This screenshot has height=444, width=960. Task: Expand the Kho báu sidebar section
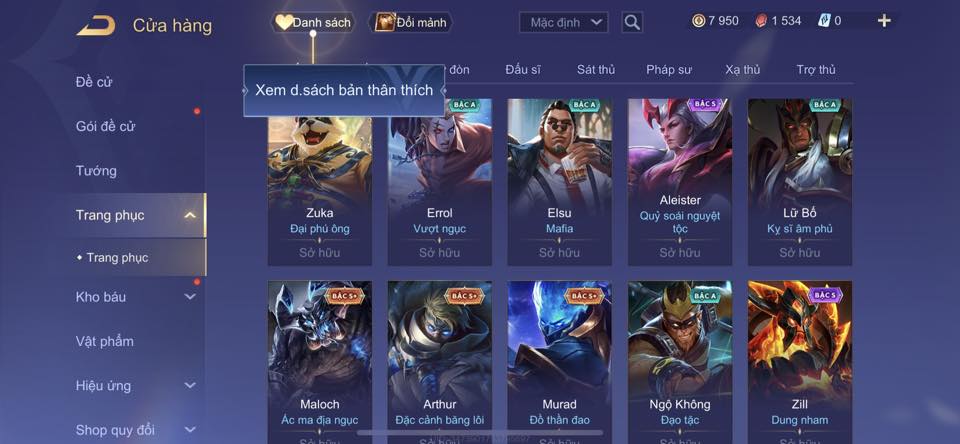tap(190, 296)
